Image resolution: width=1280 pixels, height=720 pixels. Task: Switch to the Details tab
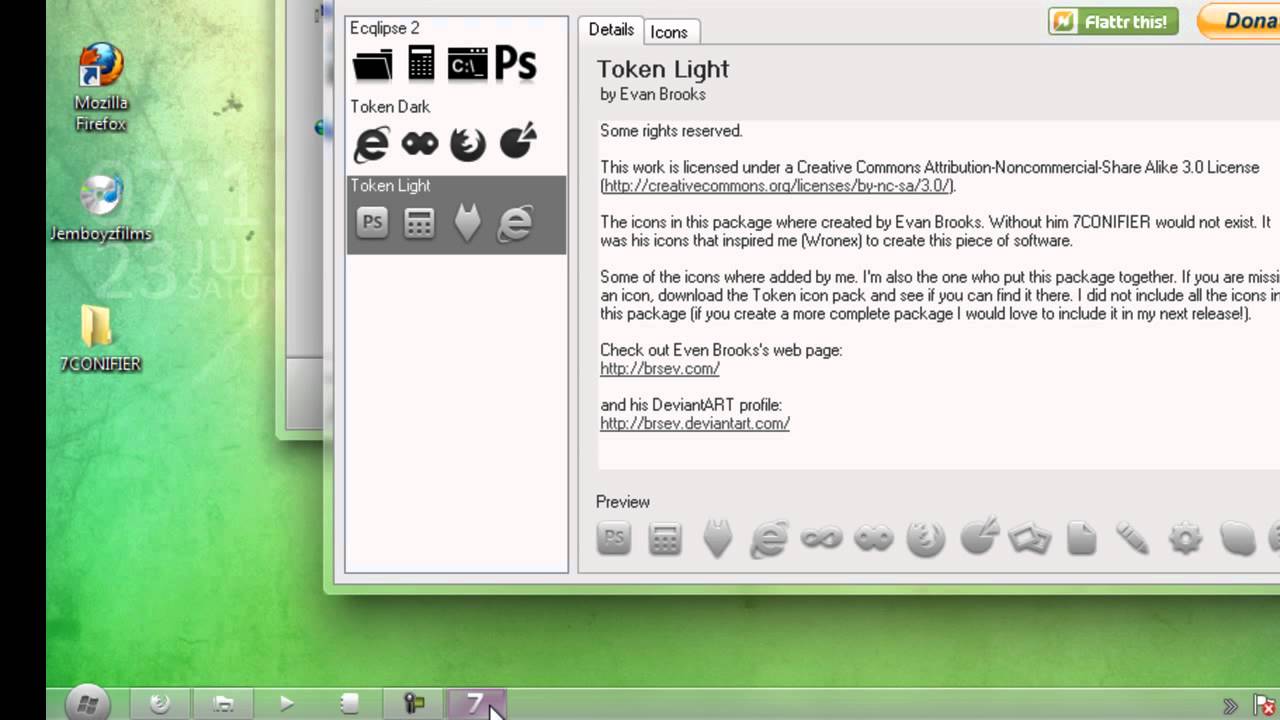point(611,30)
